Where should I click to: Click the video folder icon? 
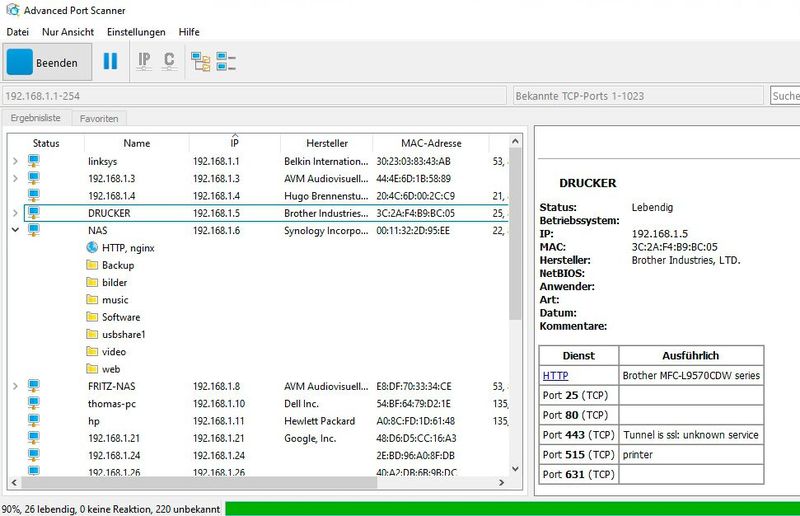[92, 352]
